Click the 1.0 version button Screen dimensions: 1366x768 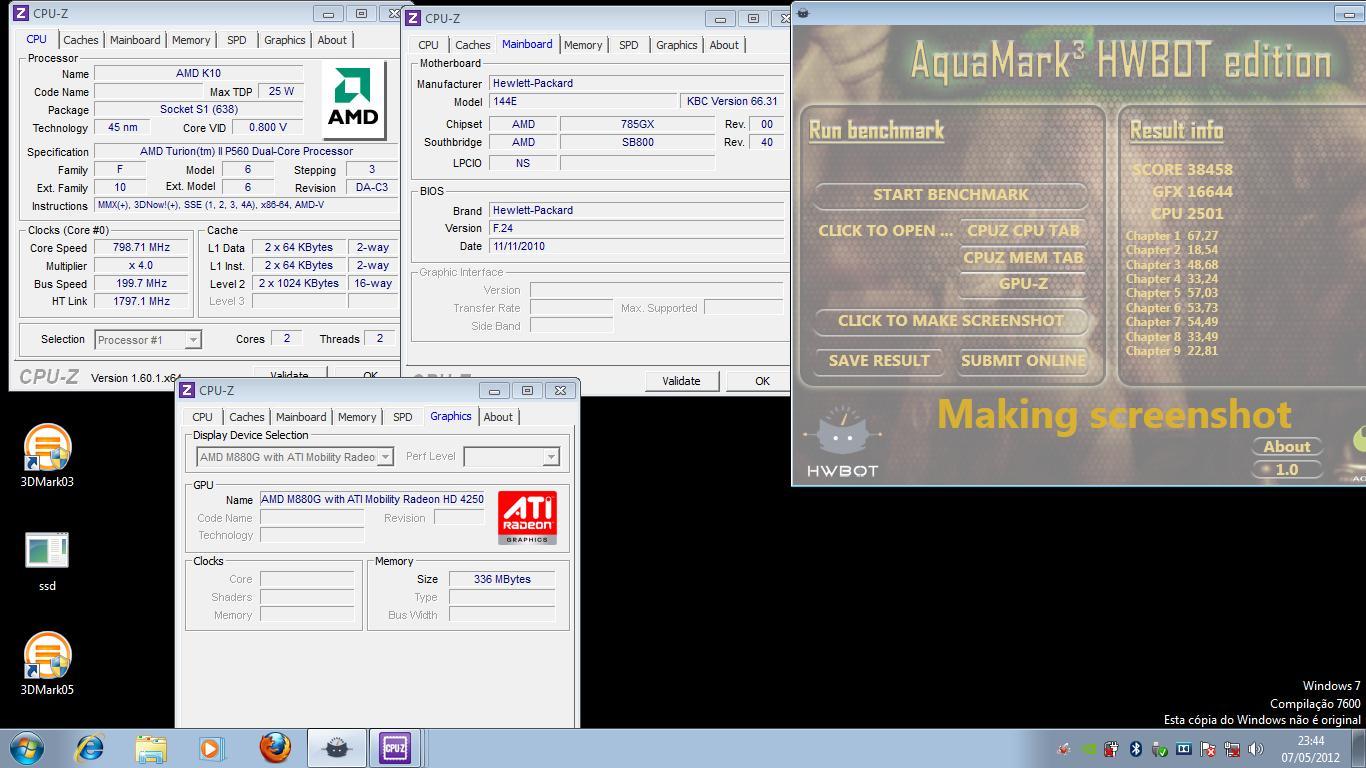click(1287, 469)
